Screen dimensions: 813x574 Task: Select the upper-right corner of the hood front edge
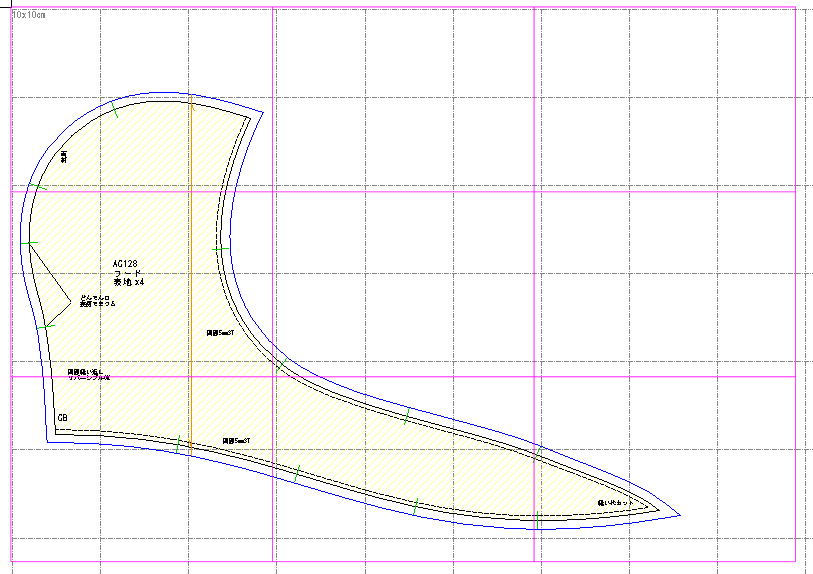pyautogui.click(x=250, y=118)
